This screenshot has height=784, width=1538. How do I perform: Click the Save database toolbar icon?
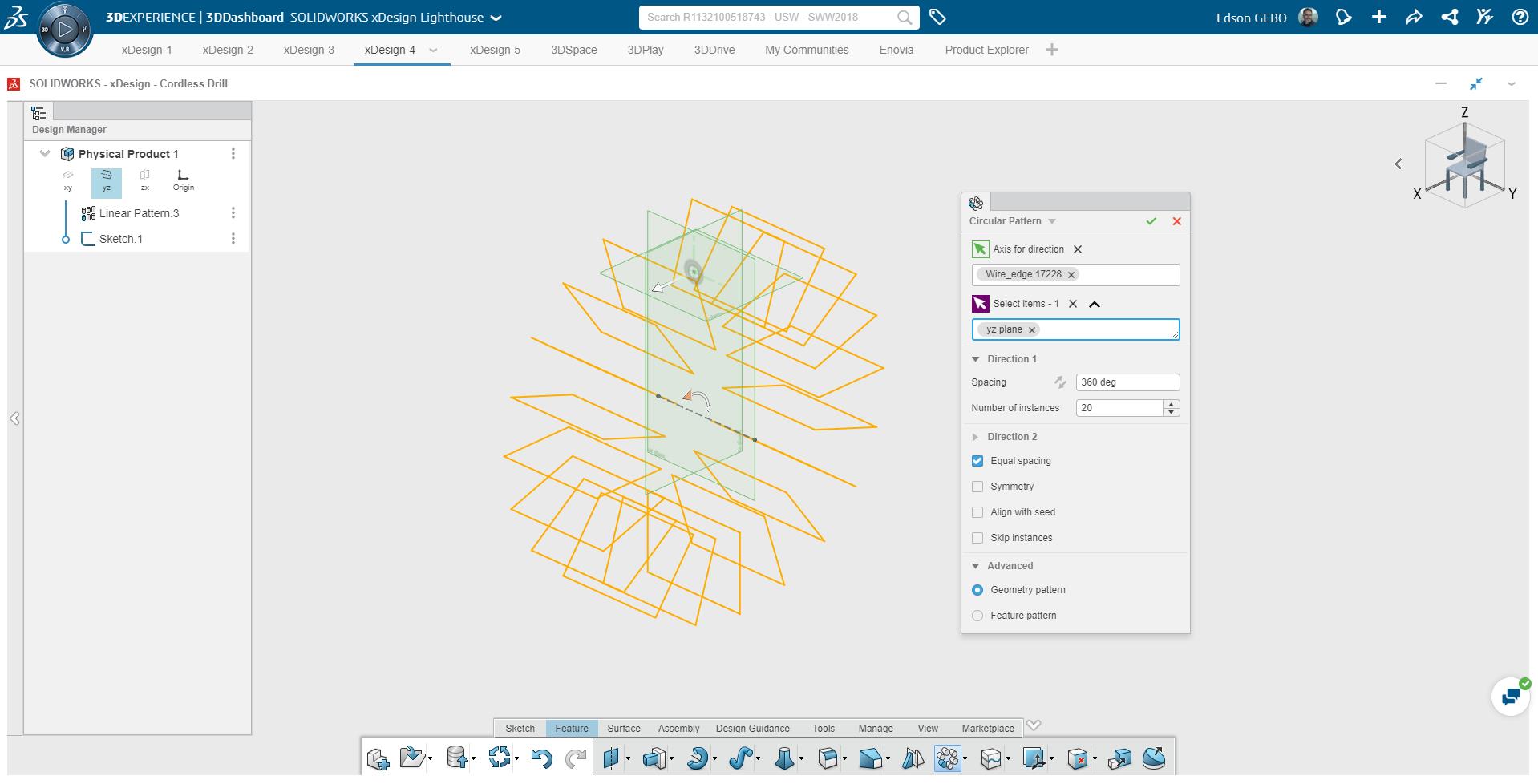tap(456, 758)
